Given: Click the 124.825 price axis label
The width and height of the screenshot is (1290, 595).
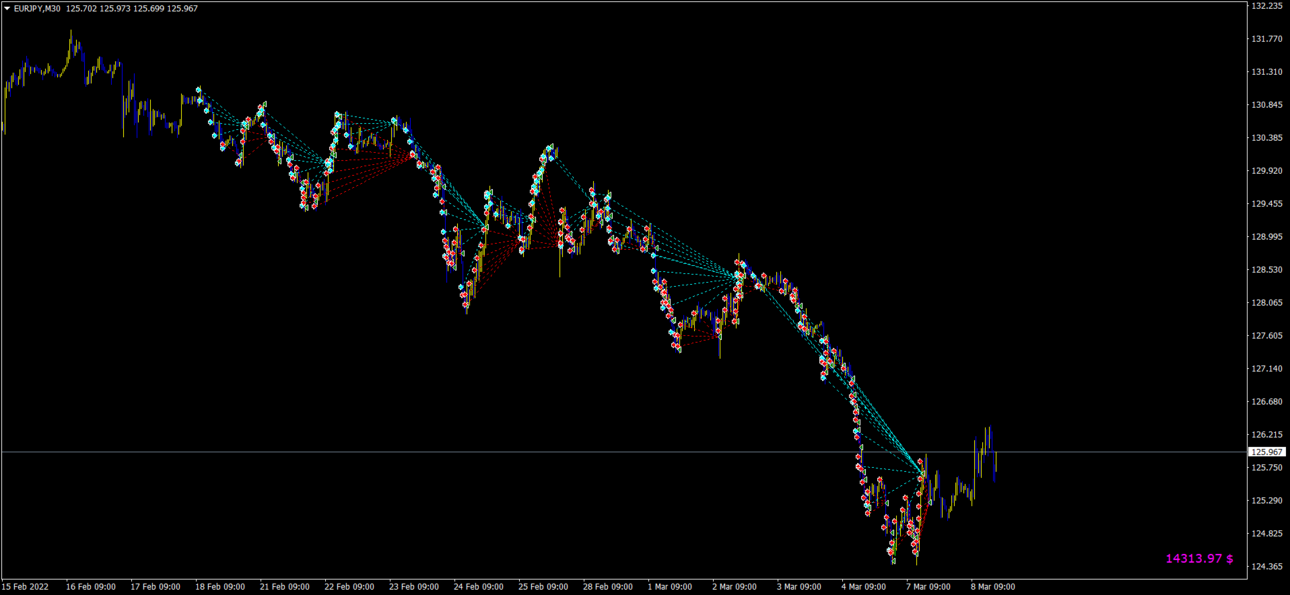Looking at the screenshot, I should [1267, 534].
